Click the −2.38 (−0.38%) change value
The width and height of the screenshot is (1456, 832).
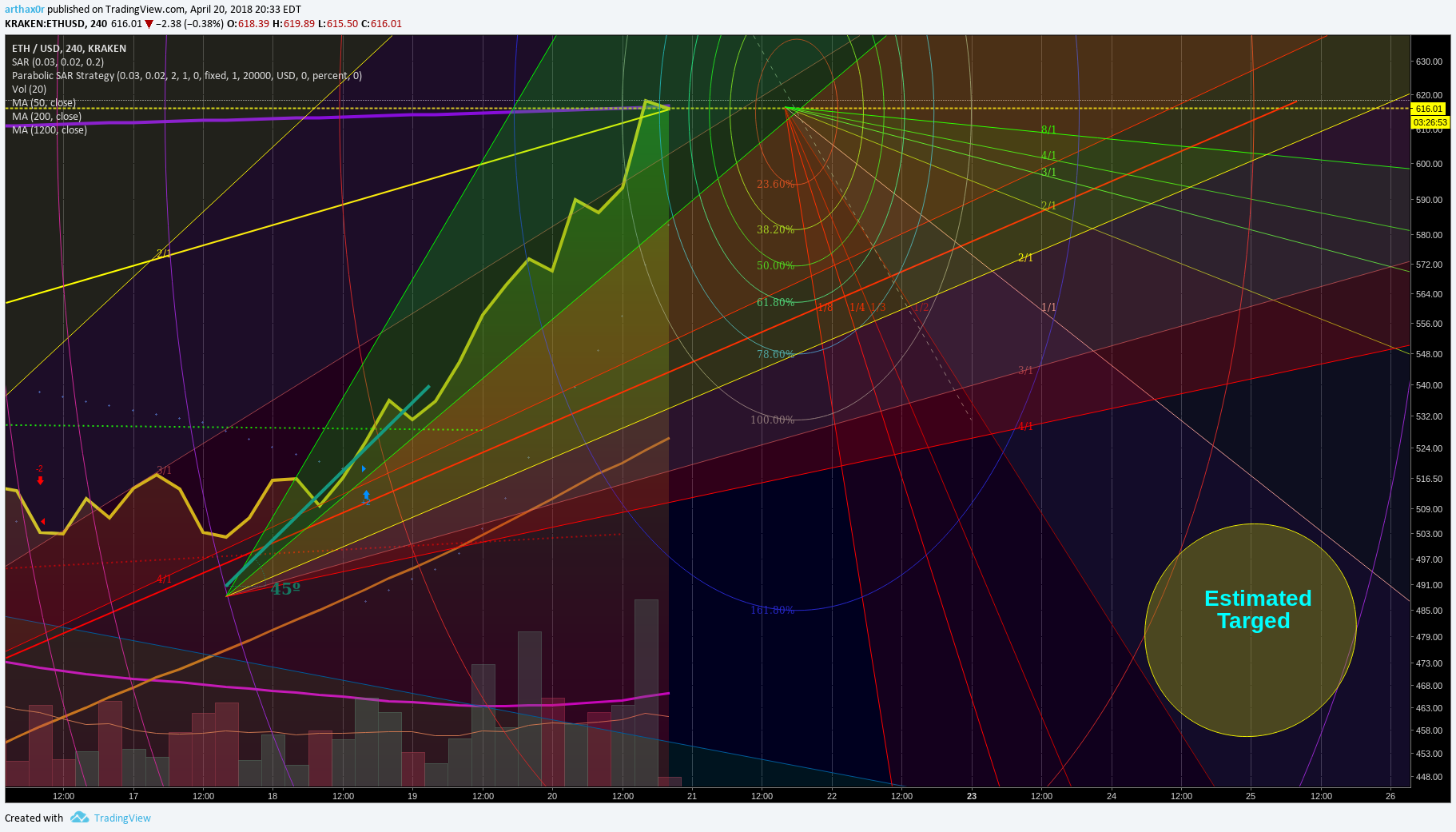(190, 24)
